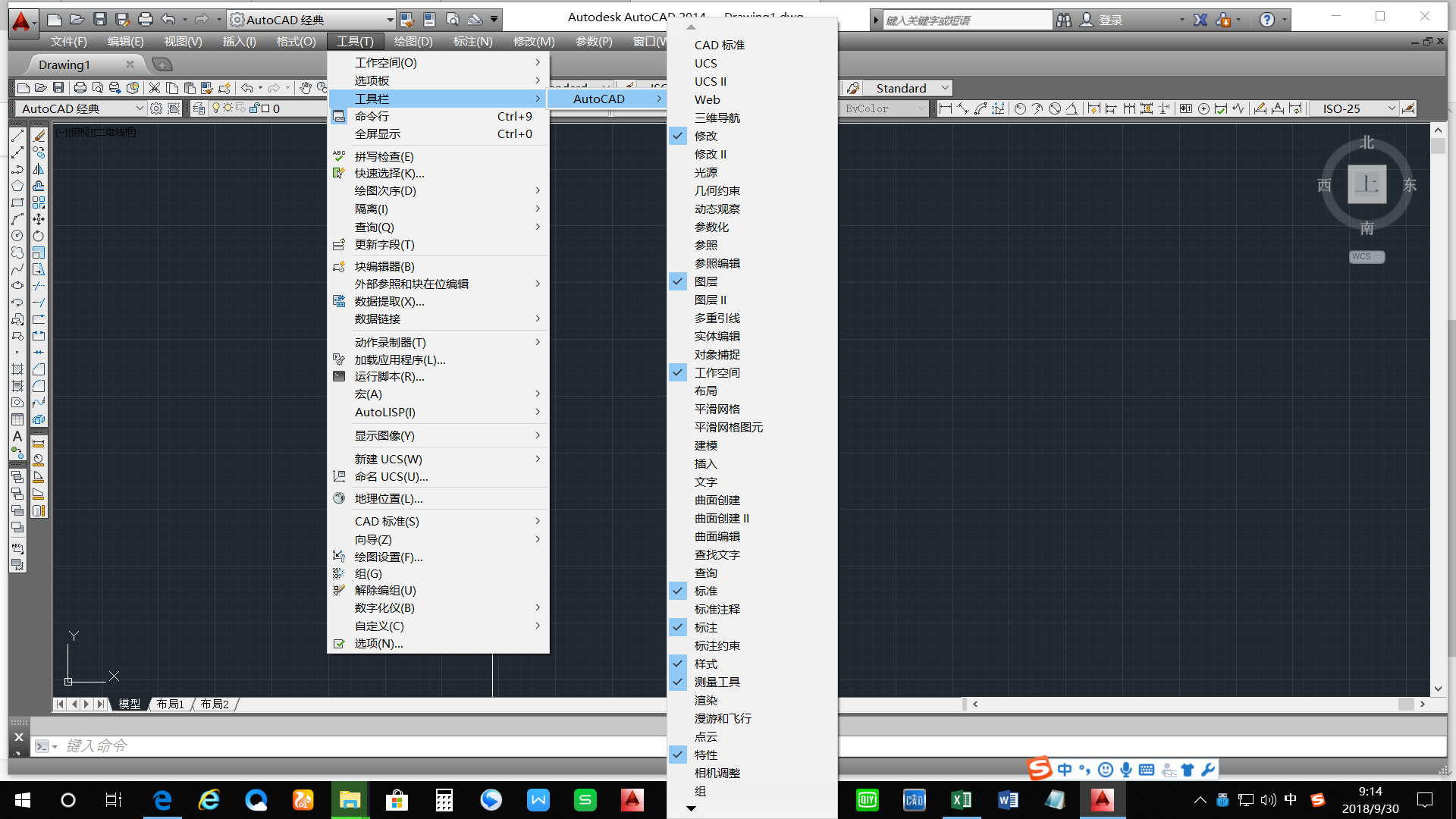
Task: Click the search keyword input field
Action: pos(968,20)
